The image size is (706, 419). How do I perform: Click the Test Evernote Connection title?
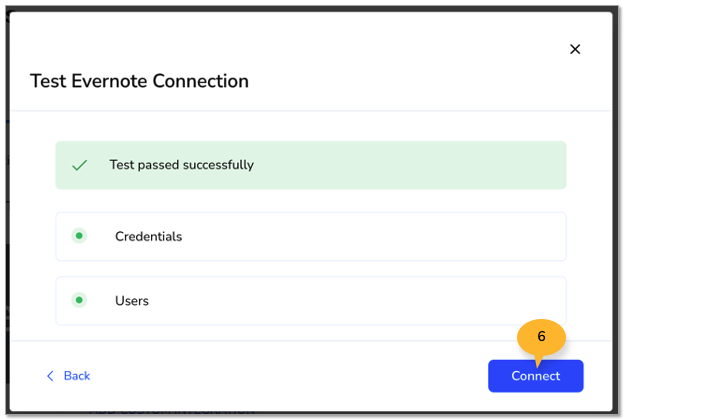click(139, 81)
